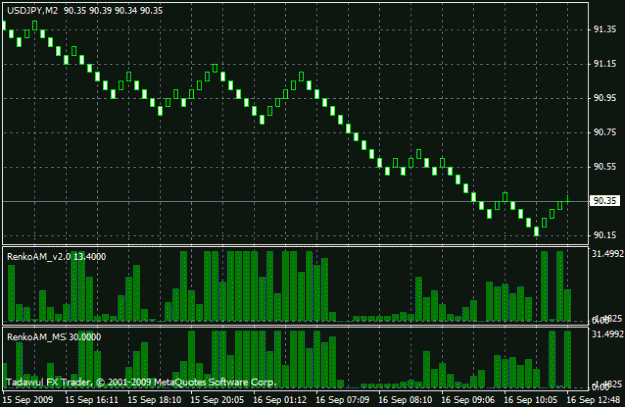Image resolution: width=625 pixels, height=407 pixels.
Task: Click the current price label 90.35
Action: point(605,201)
